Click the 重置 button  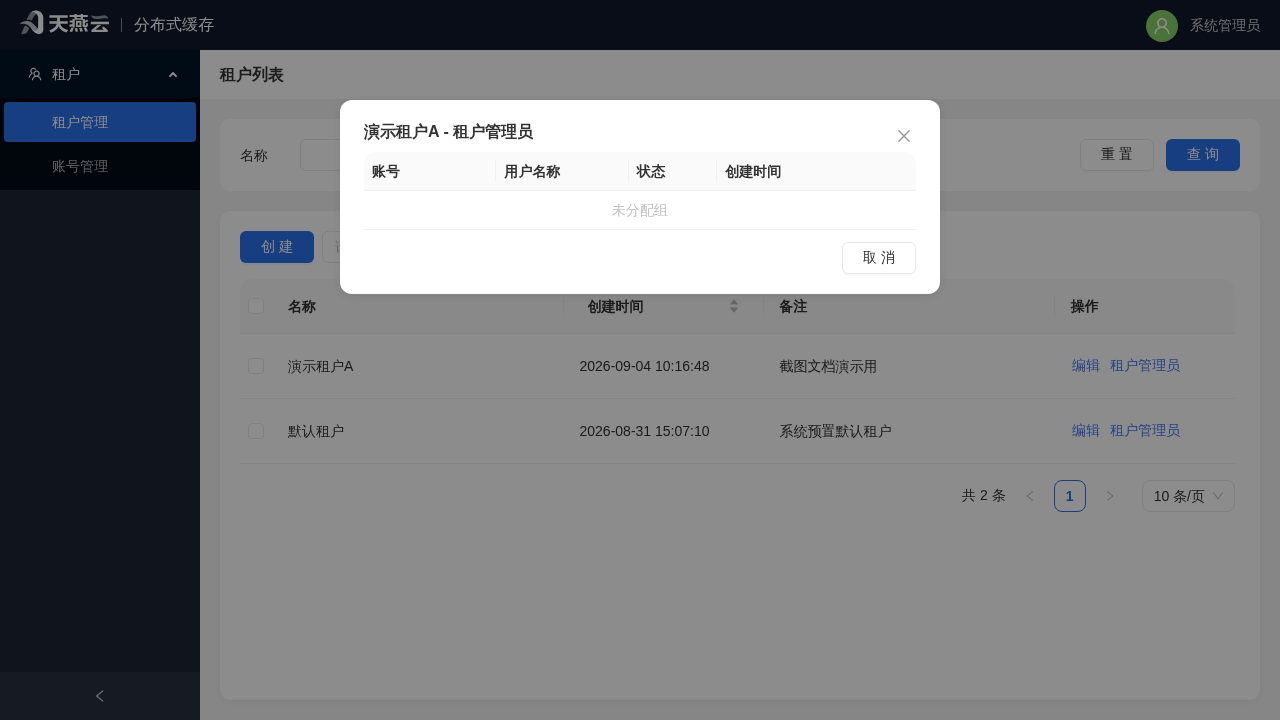pos(1117,155)
